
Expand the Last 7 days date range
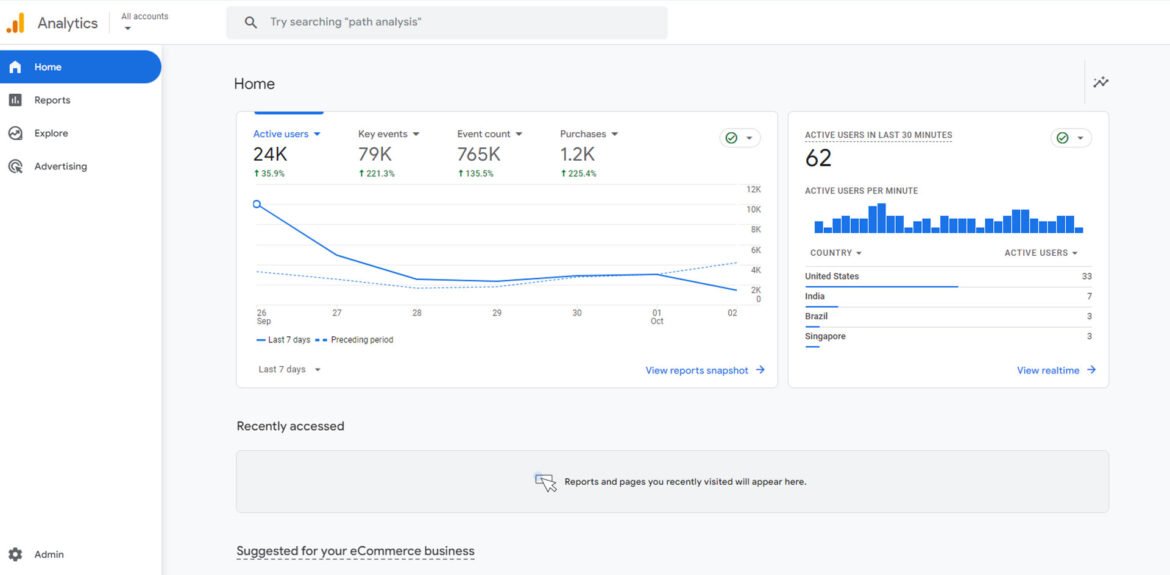coord(290,370)
